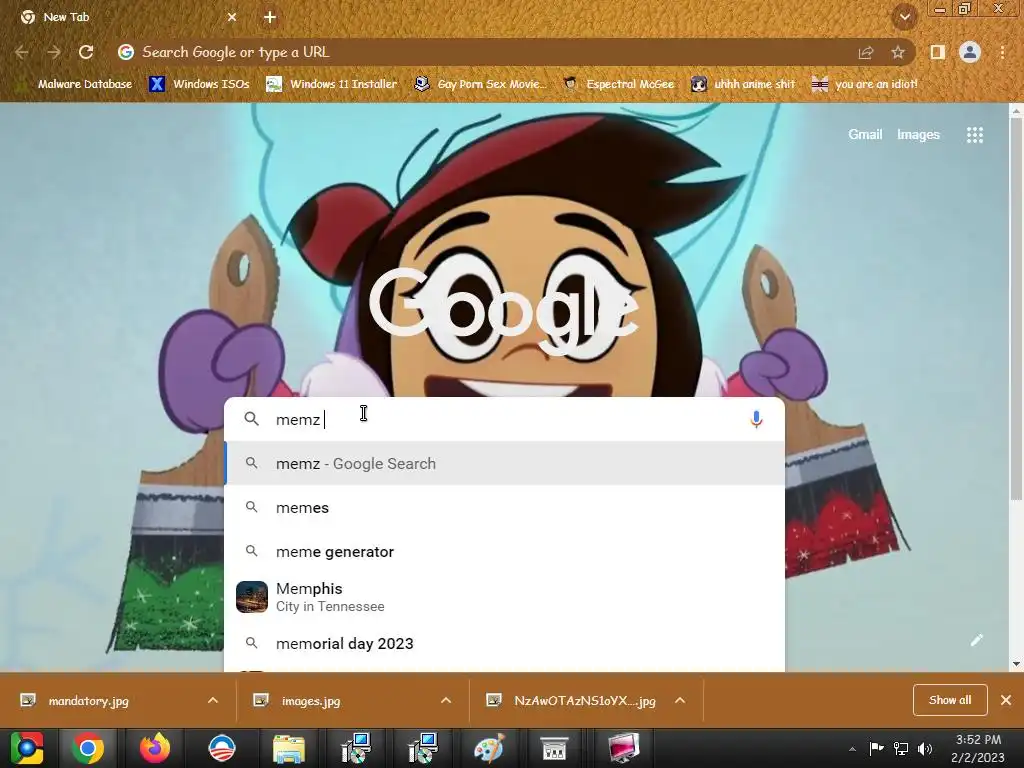Close the downloads bar
Viewport: 1024px width, 768px height.
click(1006, 700)
